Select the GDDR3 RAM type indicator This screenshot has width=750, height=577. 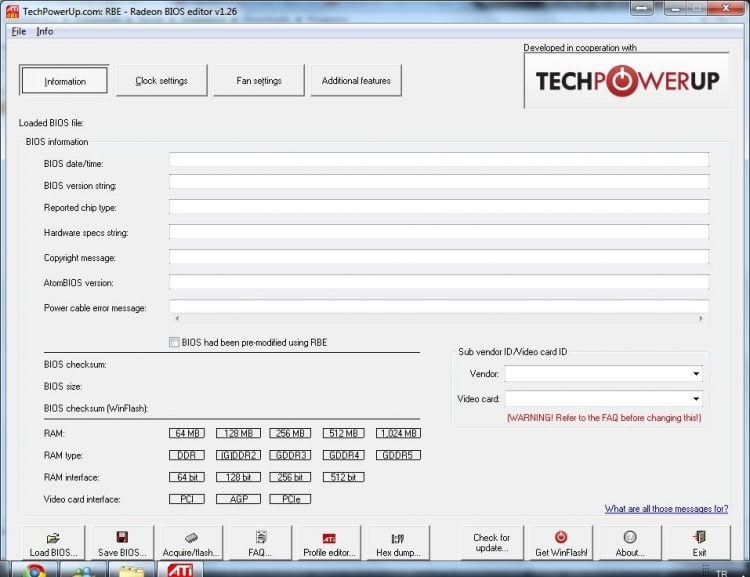point(290,455)
